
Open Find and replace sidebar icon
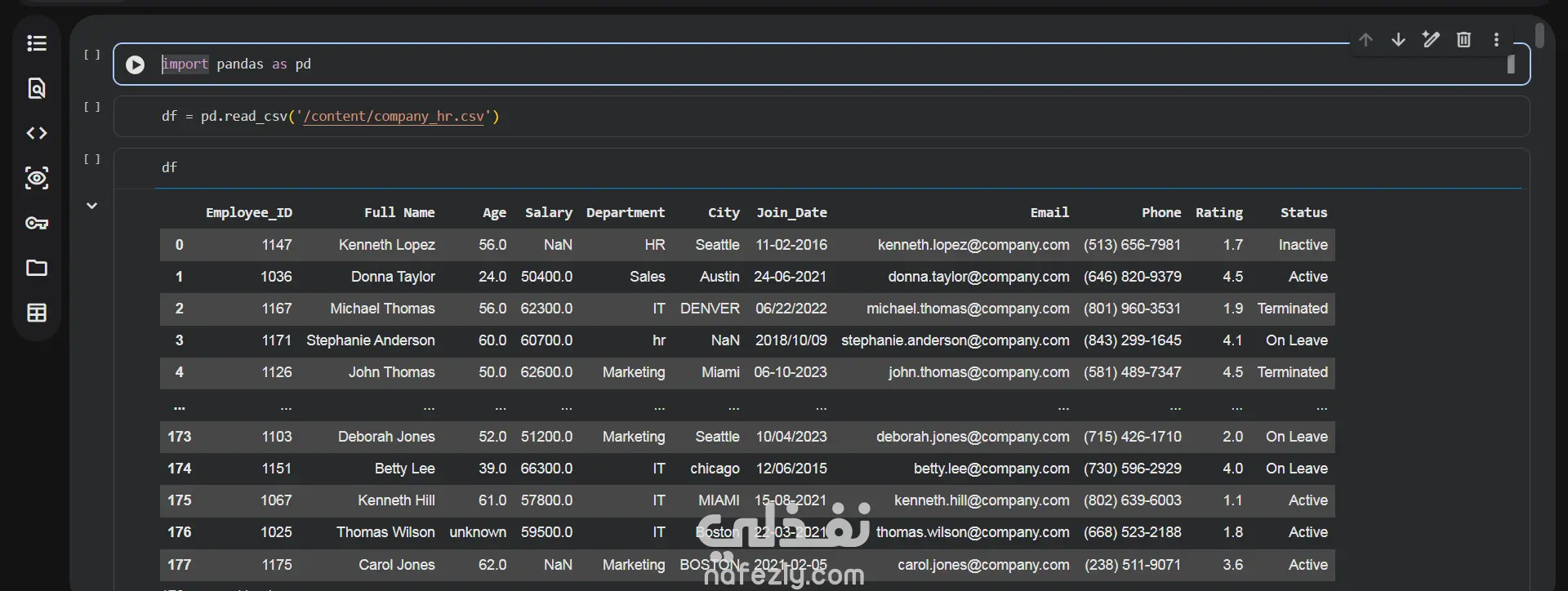(37, 88)
